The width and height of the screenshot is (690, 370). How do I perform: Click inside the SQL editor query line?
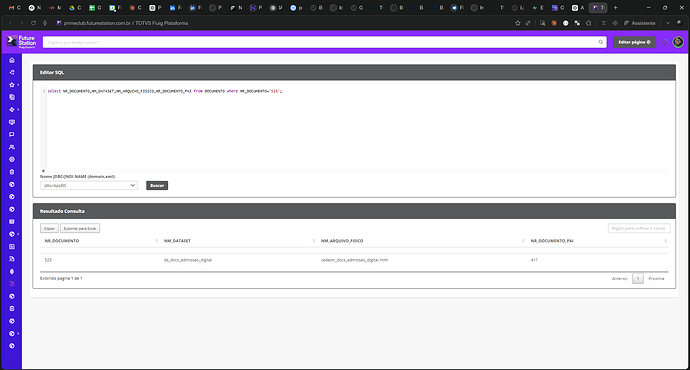coord(165,91)
